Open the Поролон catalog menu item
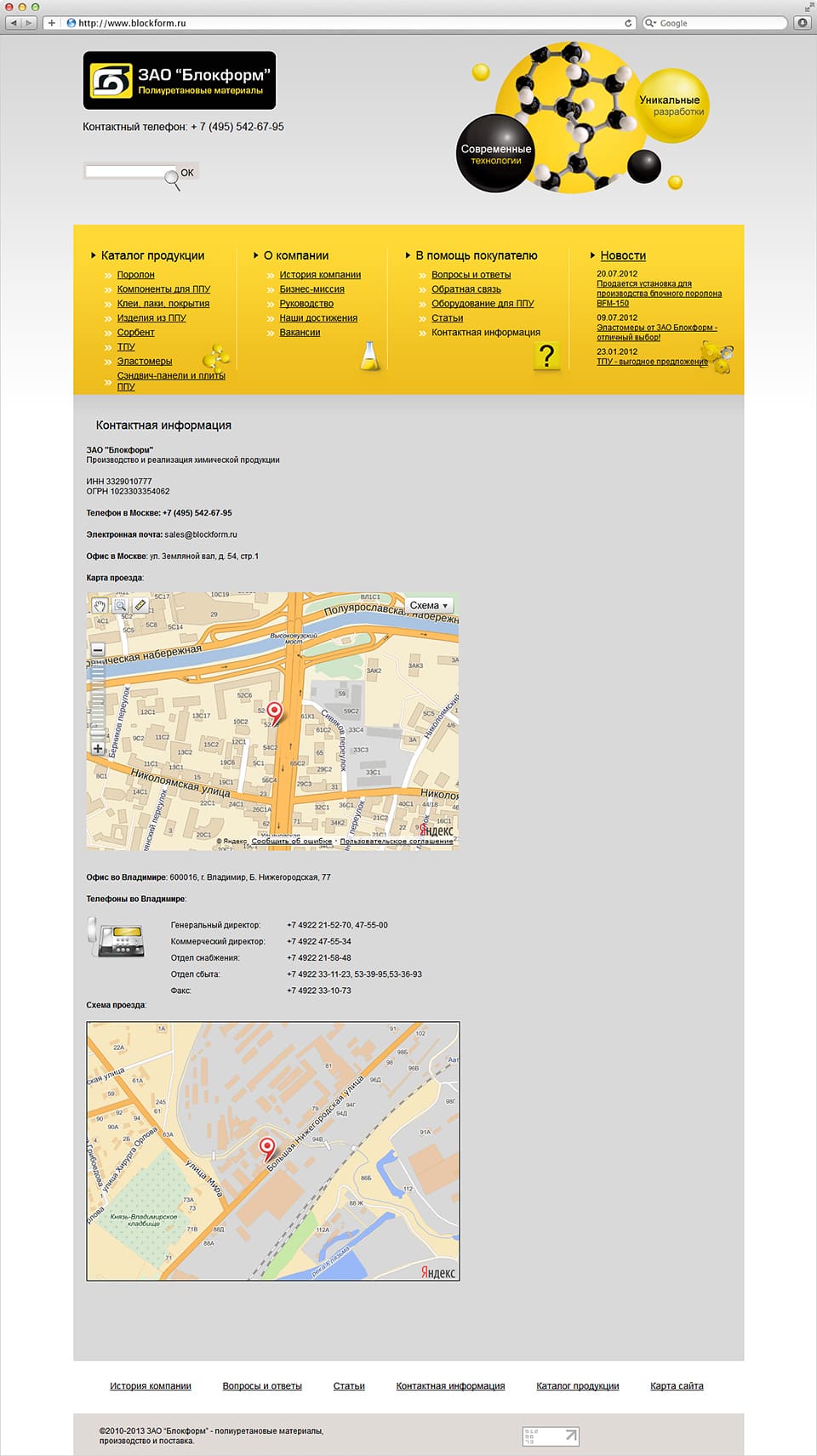 136,275
